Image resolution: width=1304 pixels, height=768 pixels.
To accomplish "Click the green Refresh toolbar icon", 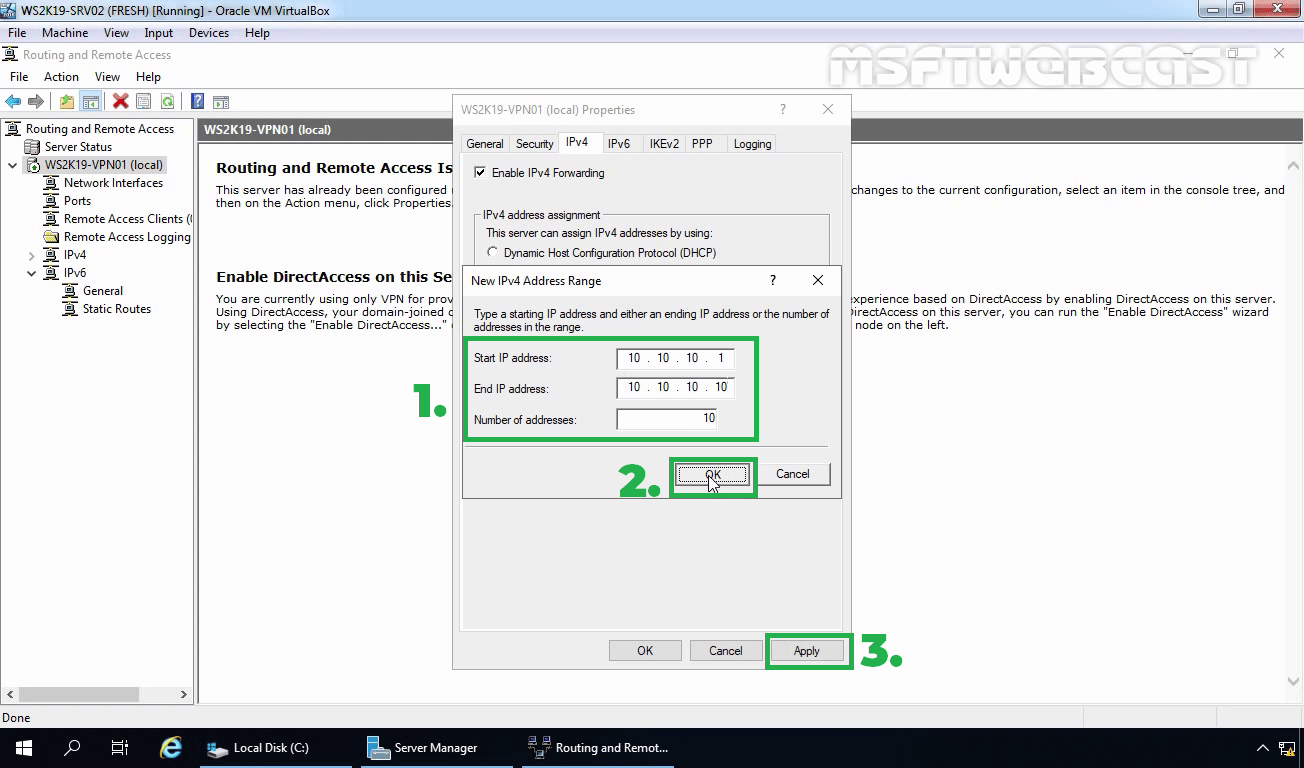I will tap(167, 101).
